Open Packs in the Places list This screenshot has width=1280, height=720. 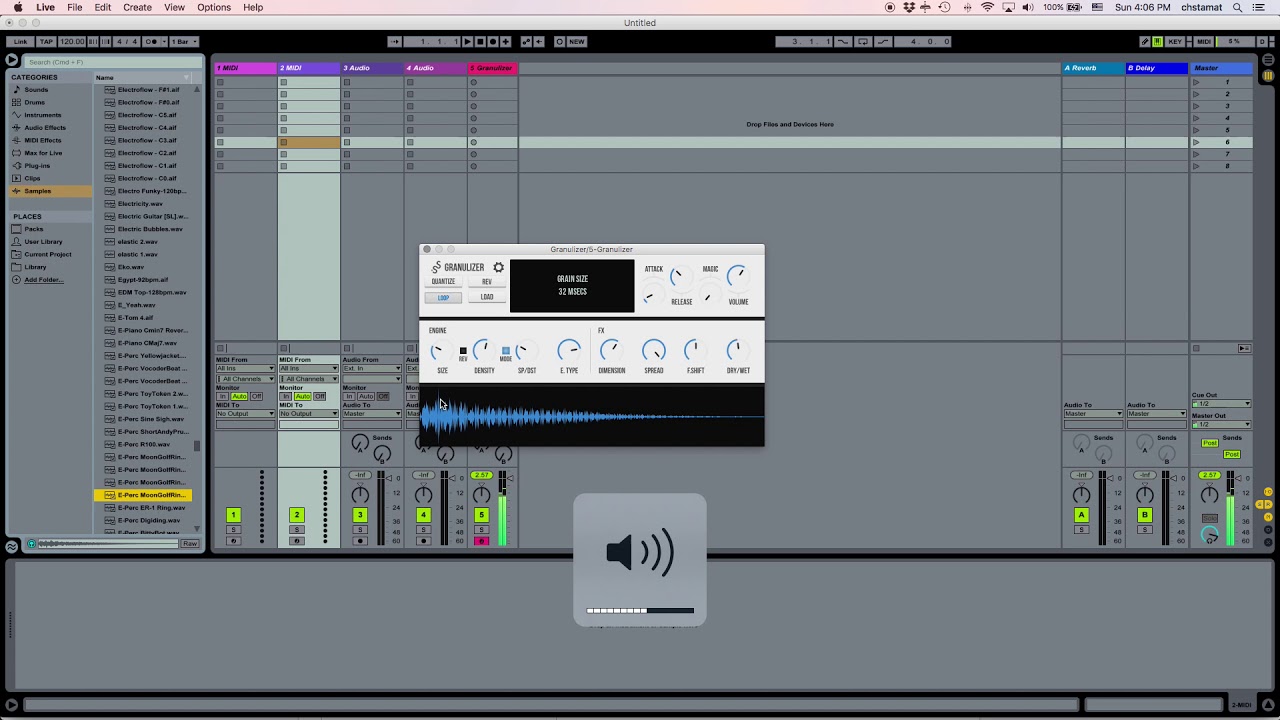pos(34,229)
